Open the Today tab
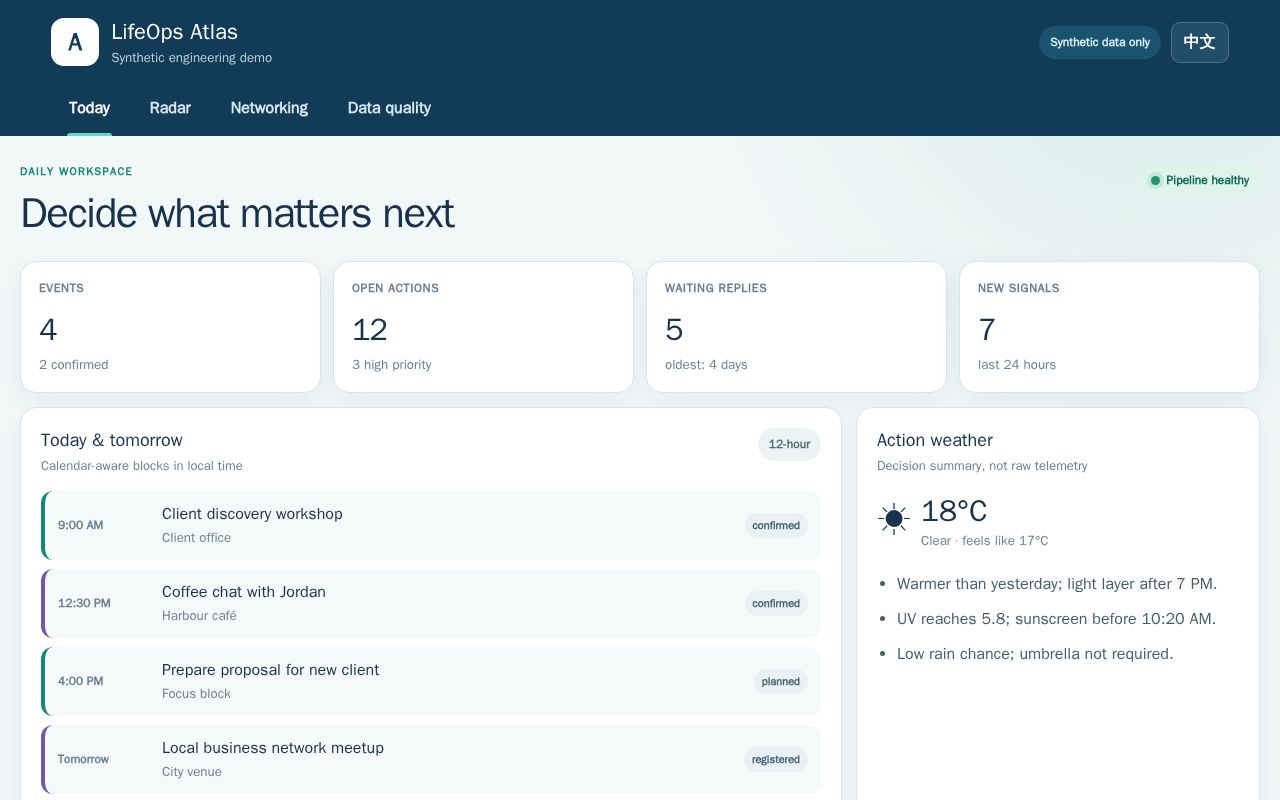1280x800 pixels. [x=89, y=108]
